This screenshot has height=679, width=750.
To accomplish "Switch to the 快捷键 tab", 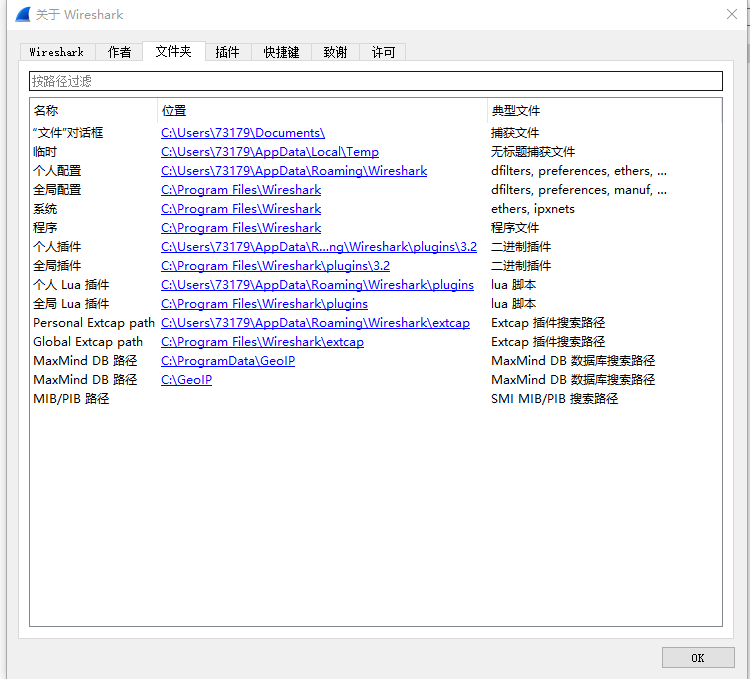I will coord(281,52).
